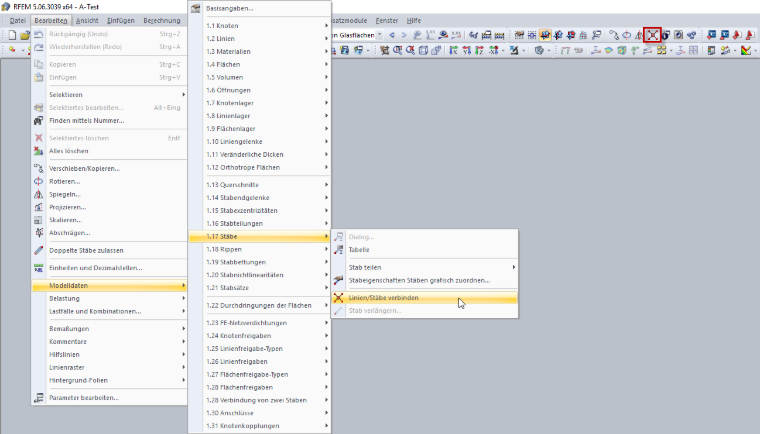Click the multicolor results display icon
This screenshot has height=434, width=760.
pyautogui.click(x=745, y=50)
